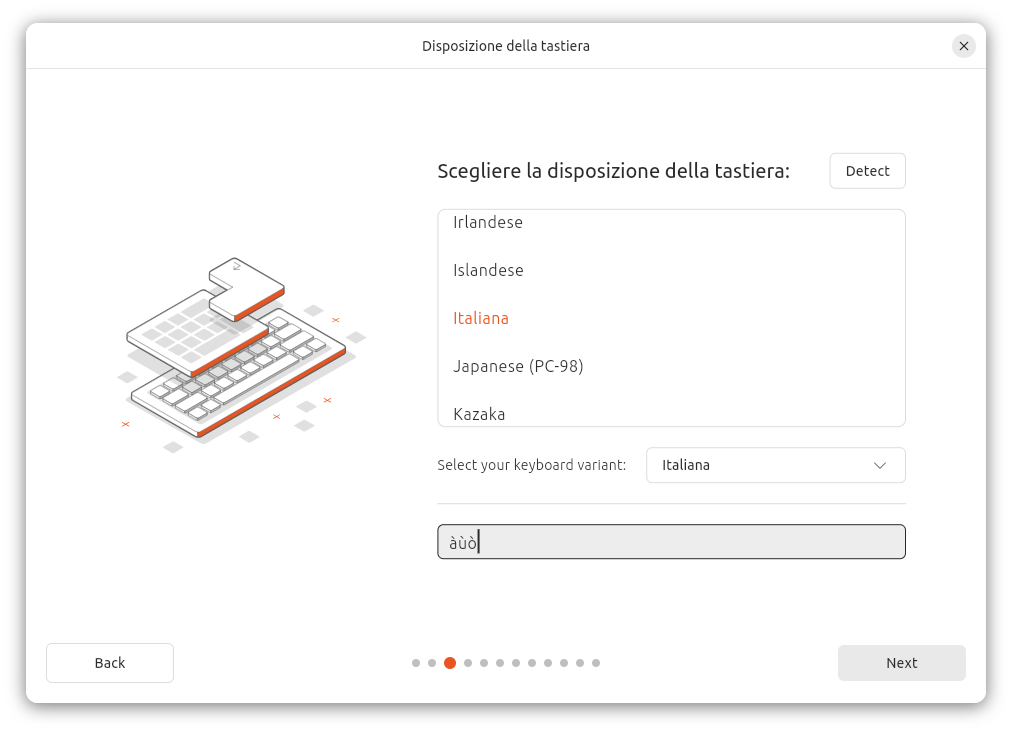Pick Japanese (PC-98) from the list

518,366
